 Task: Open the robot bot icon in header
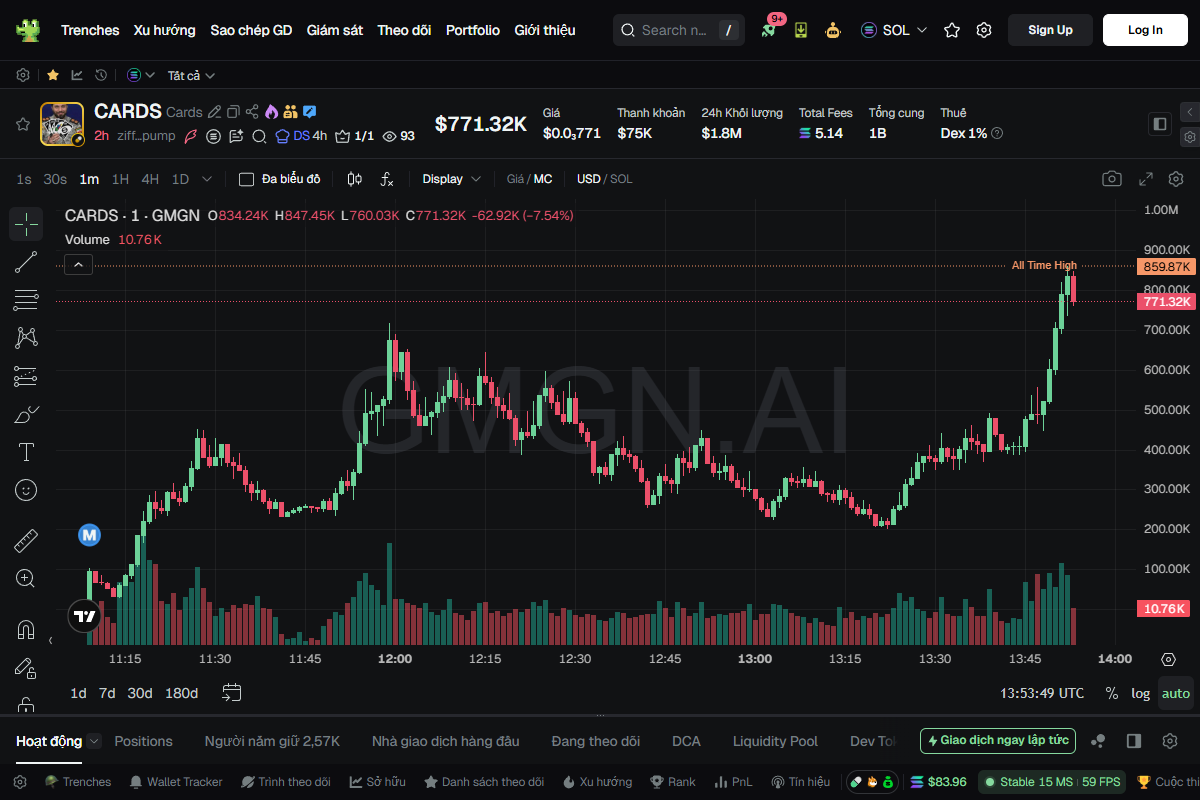pyautogui.click(x=832, y=30)
